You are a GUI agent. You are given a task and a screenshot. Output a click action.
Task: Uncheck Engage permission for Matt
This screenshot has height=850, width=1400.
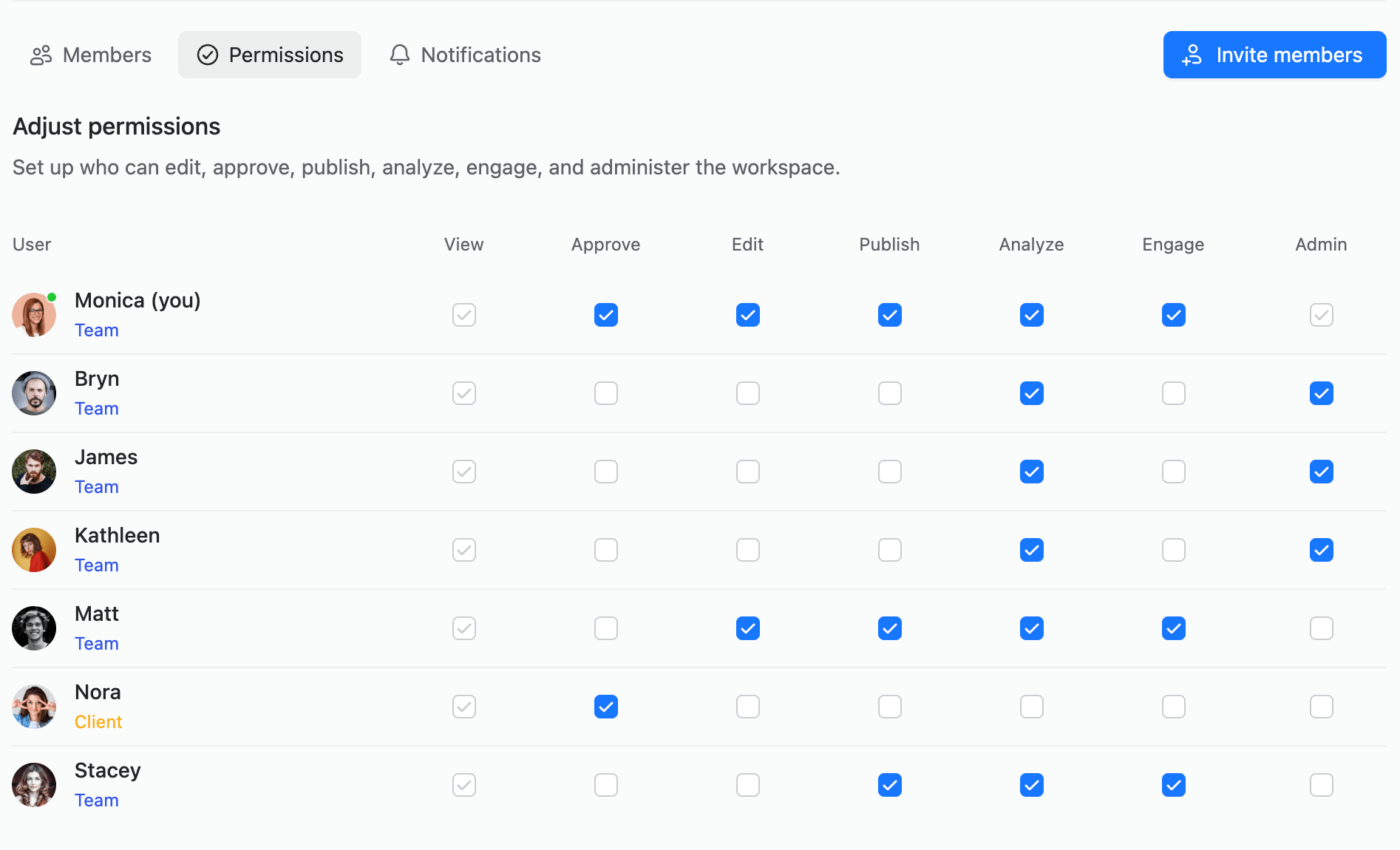pyautogui.click(x=1174, y=628)
